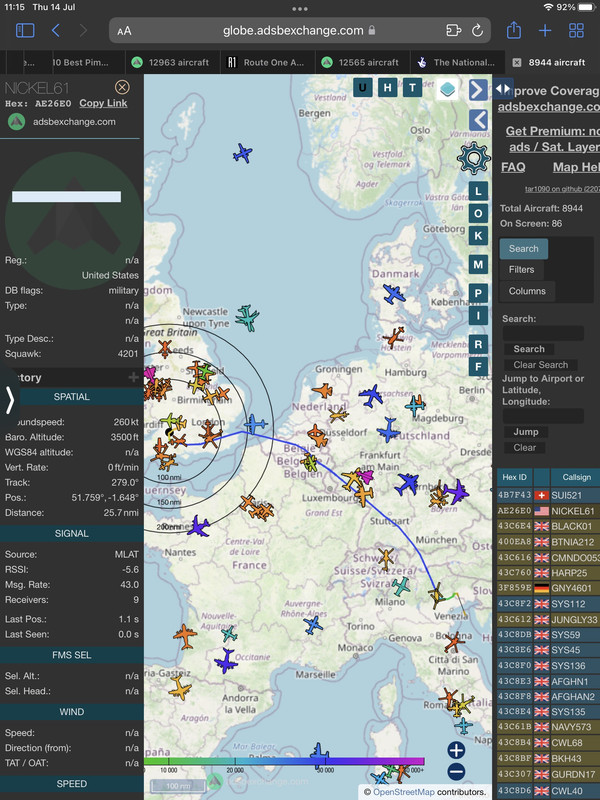Toggle the L map option button
600x800 pixels.
[478, 191]
